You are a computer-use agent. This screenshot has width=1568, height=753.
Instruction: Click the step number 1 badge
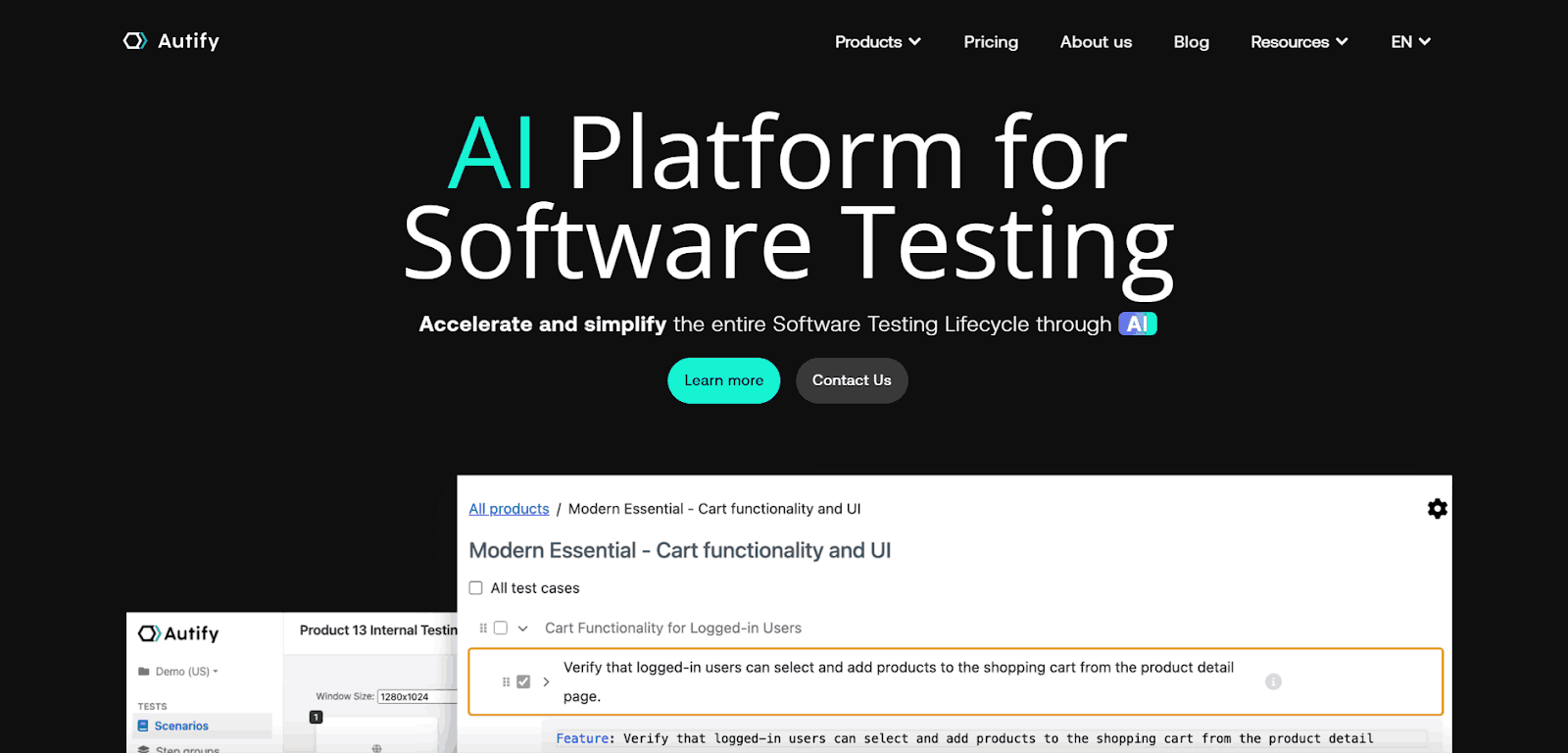click(316, 717)
